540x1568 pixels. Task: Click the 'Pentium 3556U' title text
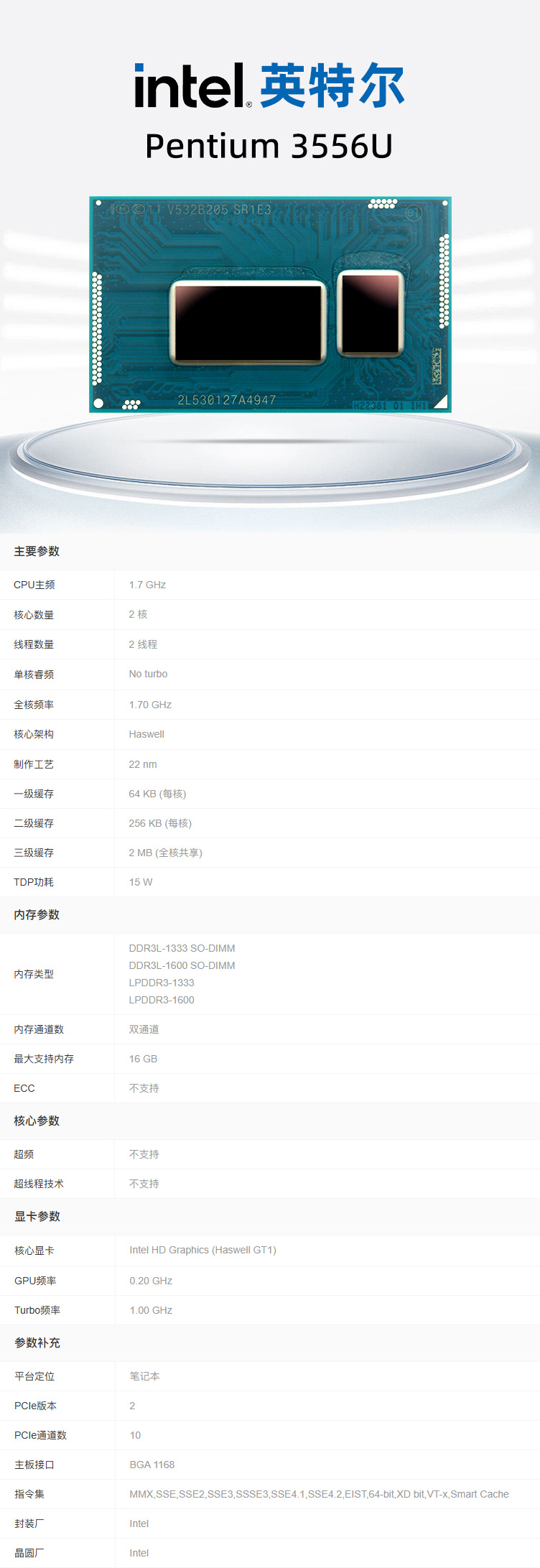(269, 146)
